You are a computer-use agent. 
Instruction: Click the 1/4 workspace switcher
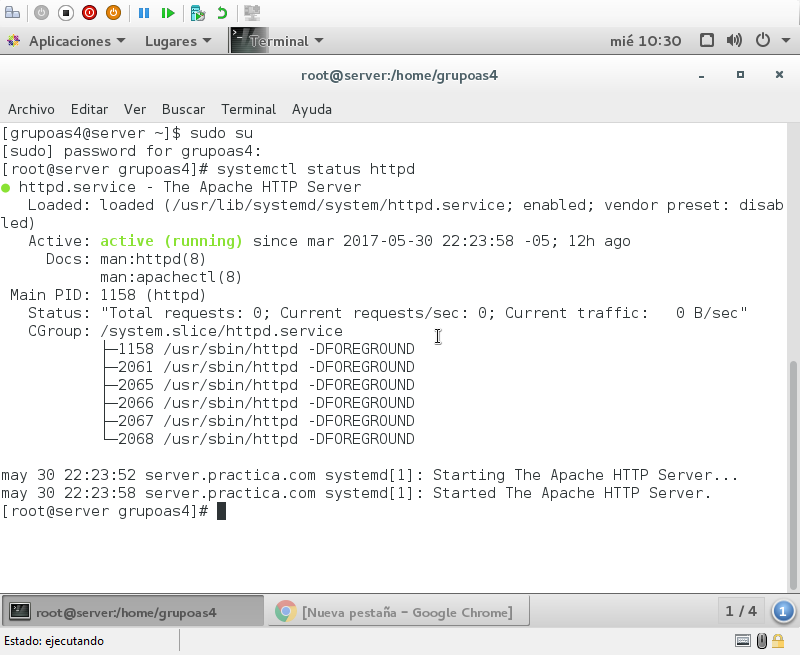click(740, 611)
